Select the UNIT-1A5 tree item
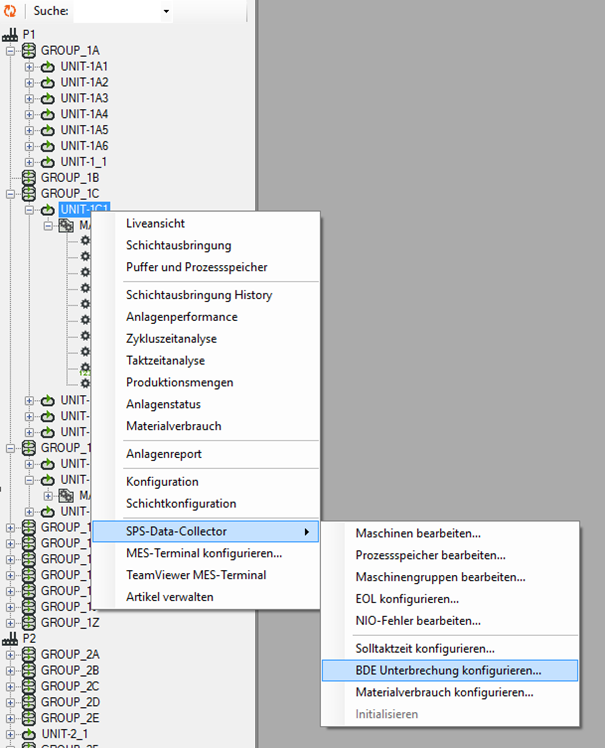The height and width of the screenshot is (748, 605). pos(84,130)
